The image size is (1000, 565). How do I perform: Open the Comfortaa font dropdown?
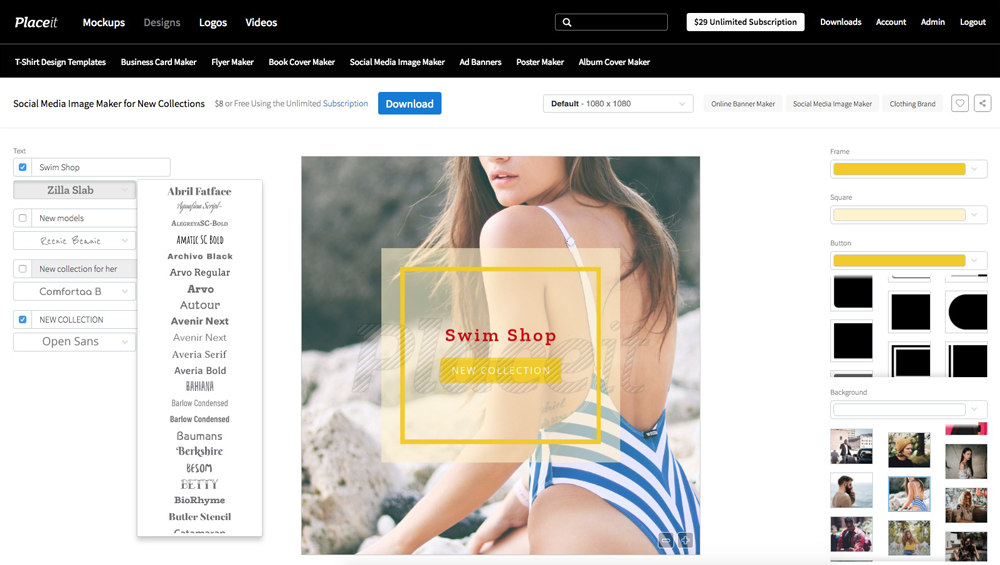pos(75,291)
